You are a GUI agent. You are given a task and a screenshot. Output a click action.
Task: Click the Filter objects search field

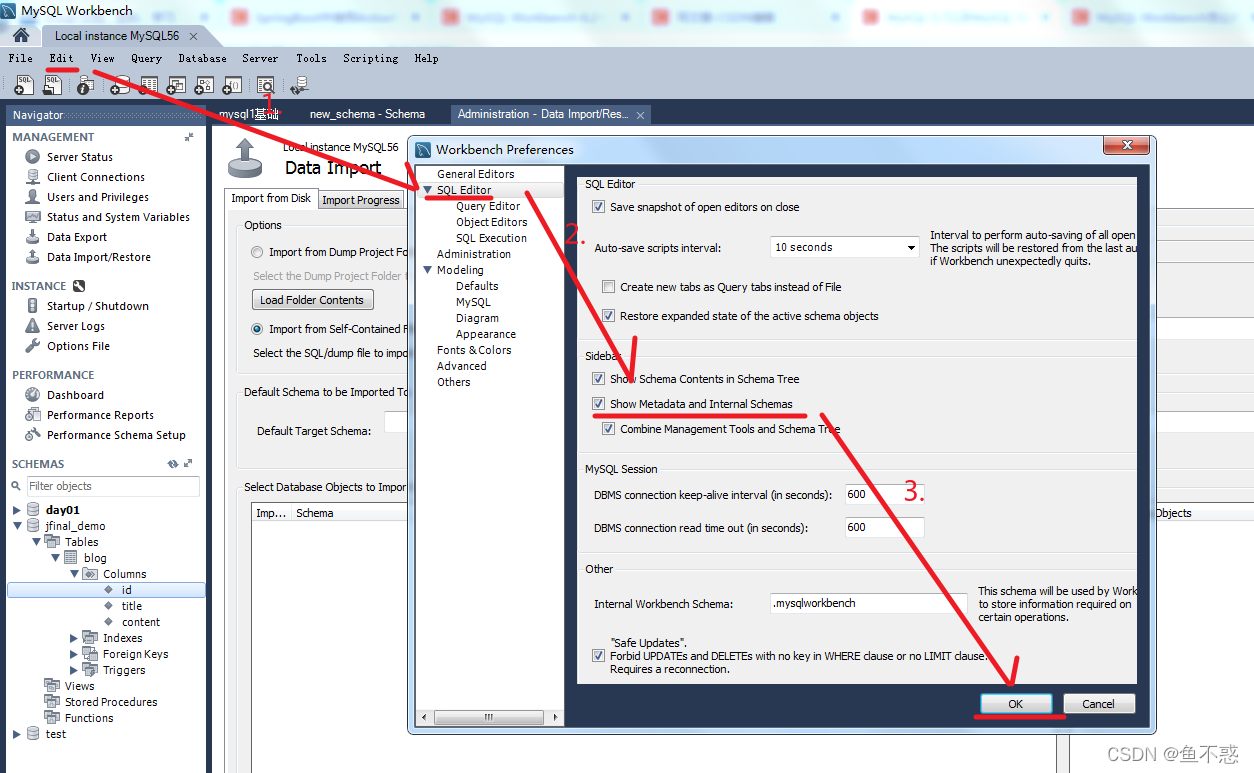click(x=113, y=486)
